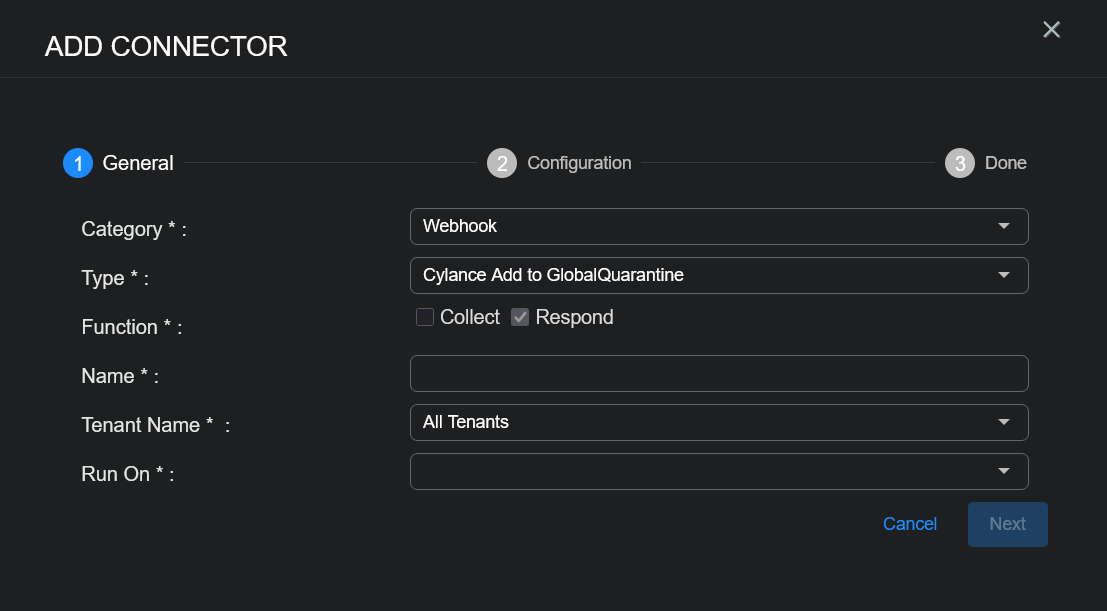Switch to the Configuration step label

point(579,163)
